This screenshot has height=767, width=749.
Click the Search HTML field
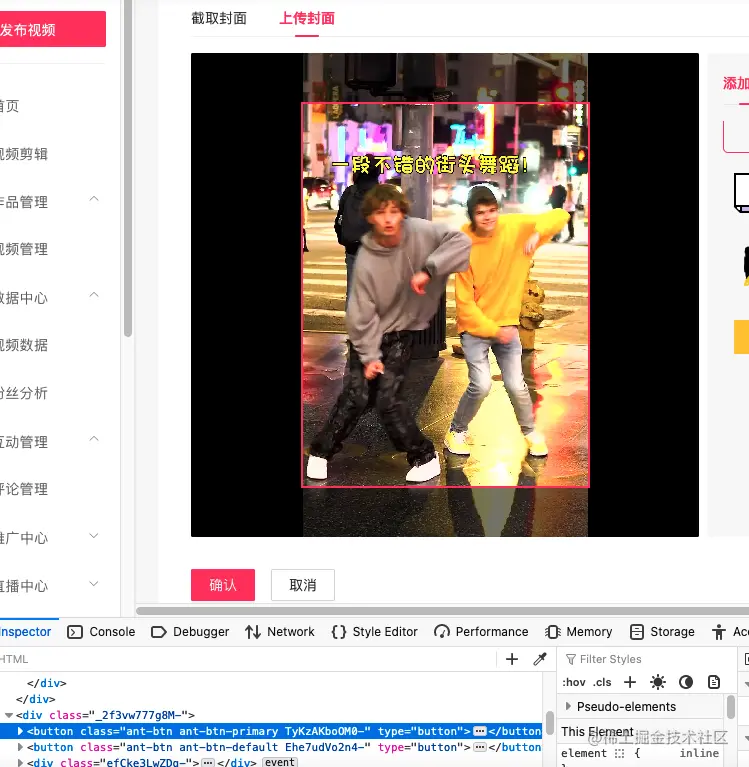click(247, 659)
